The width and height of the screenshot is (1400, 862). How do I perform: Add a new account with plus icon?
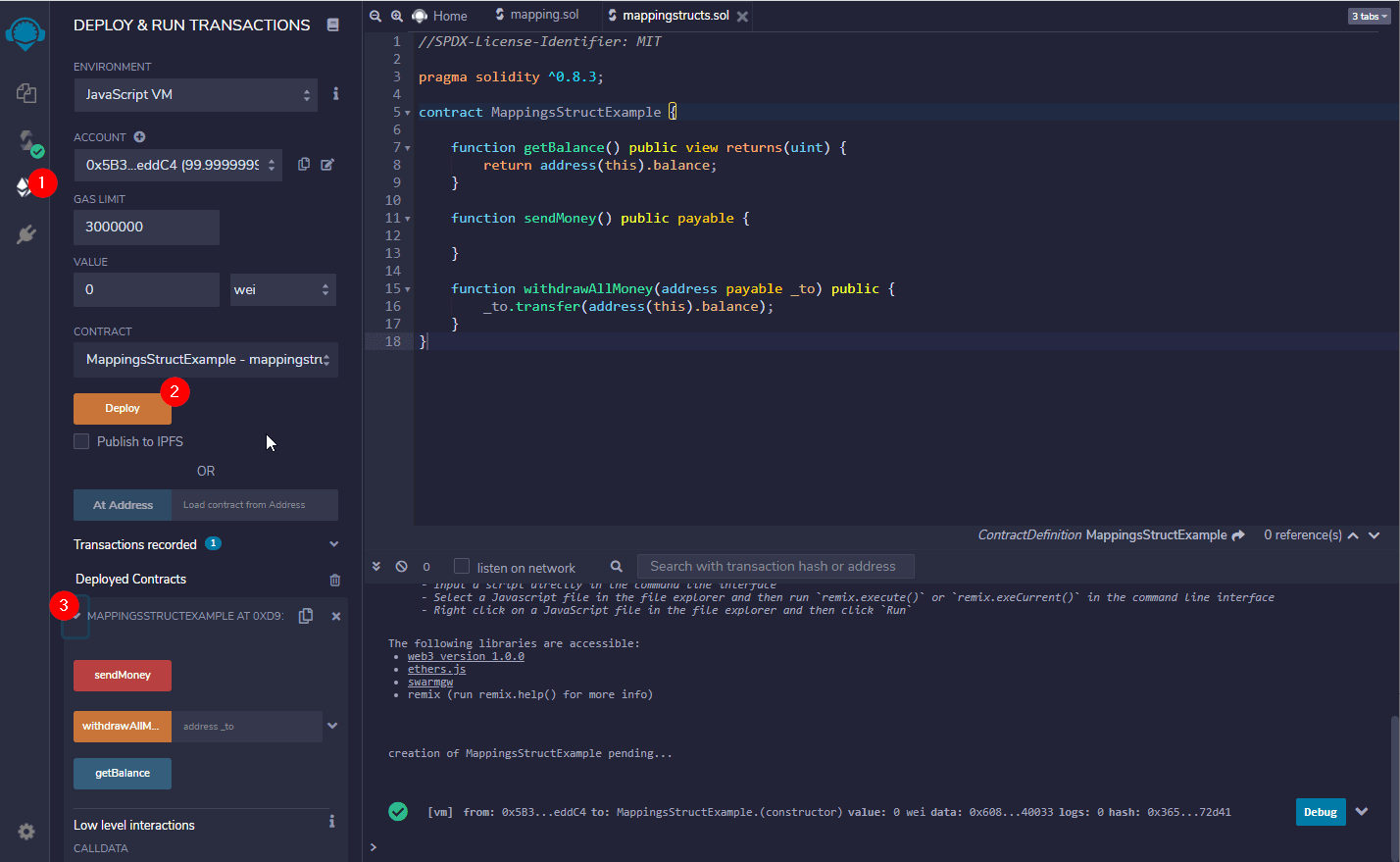(139, 137)
